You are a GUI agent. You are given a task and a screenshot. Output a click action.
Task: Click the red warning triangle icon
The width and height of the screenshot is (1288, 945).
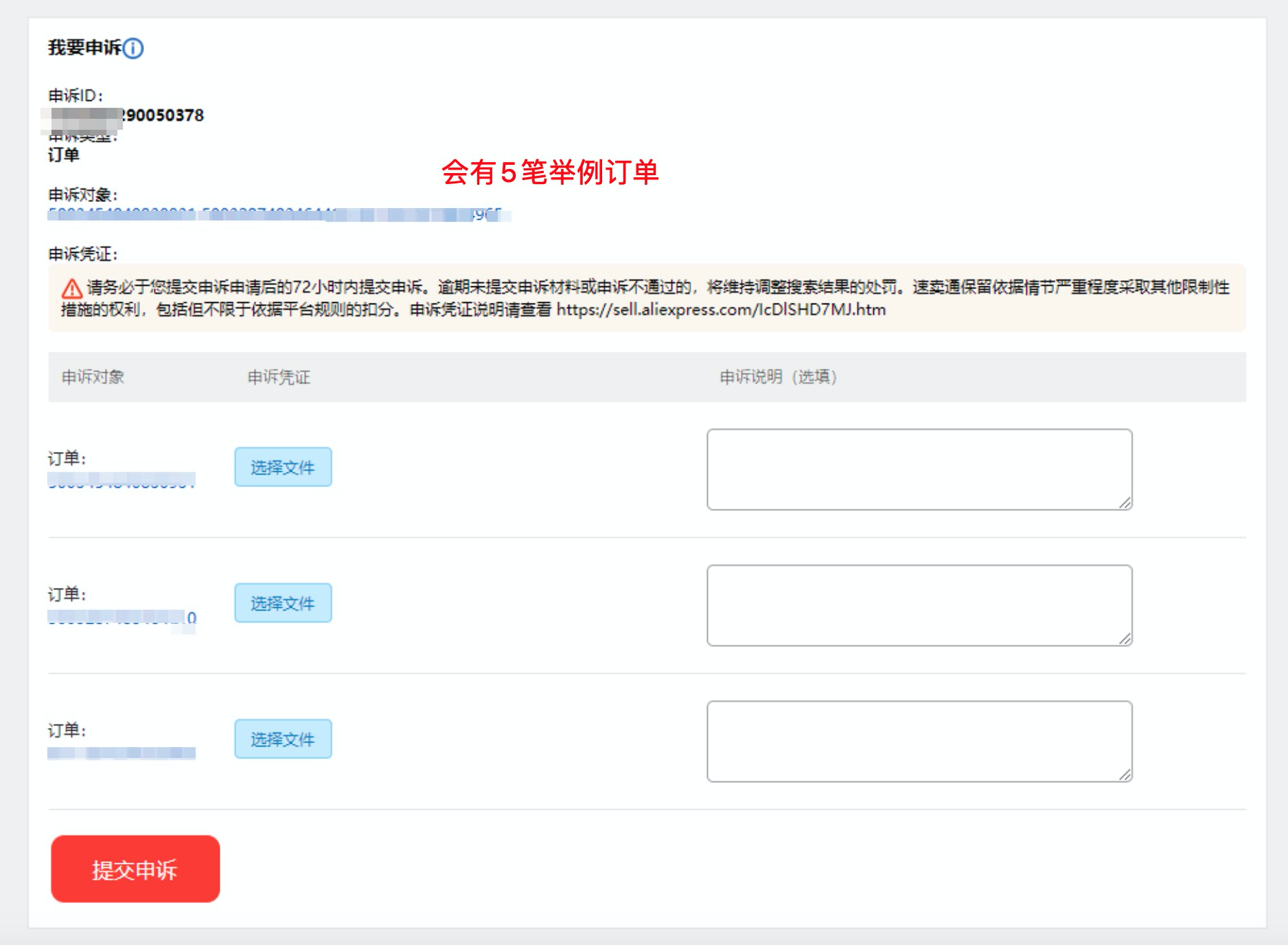tap(72, 288)
